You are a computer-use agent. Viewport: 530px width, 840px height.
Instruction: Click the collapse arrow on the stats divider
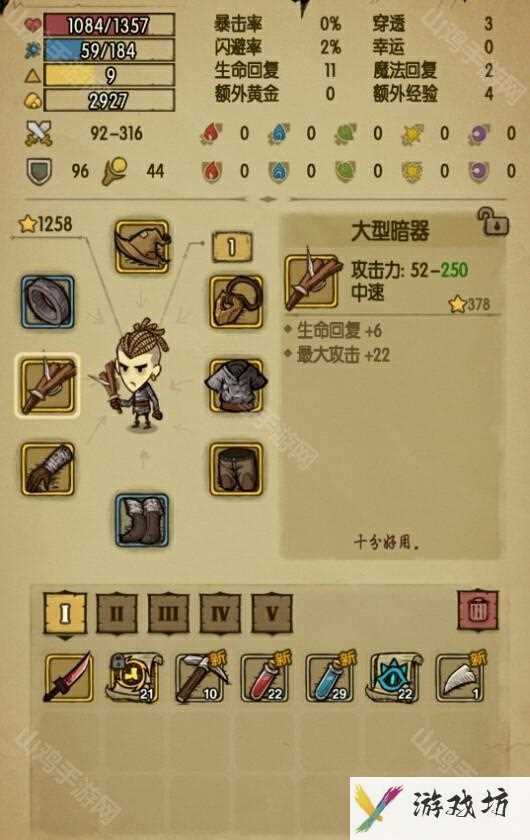point(267,199)
